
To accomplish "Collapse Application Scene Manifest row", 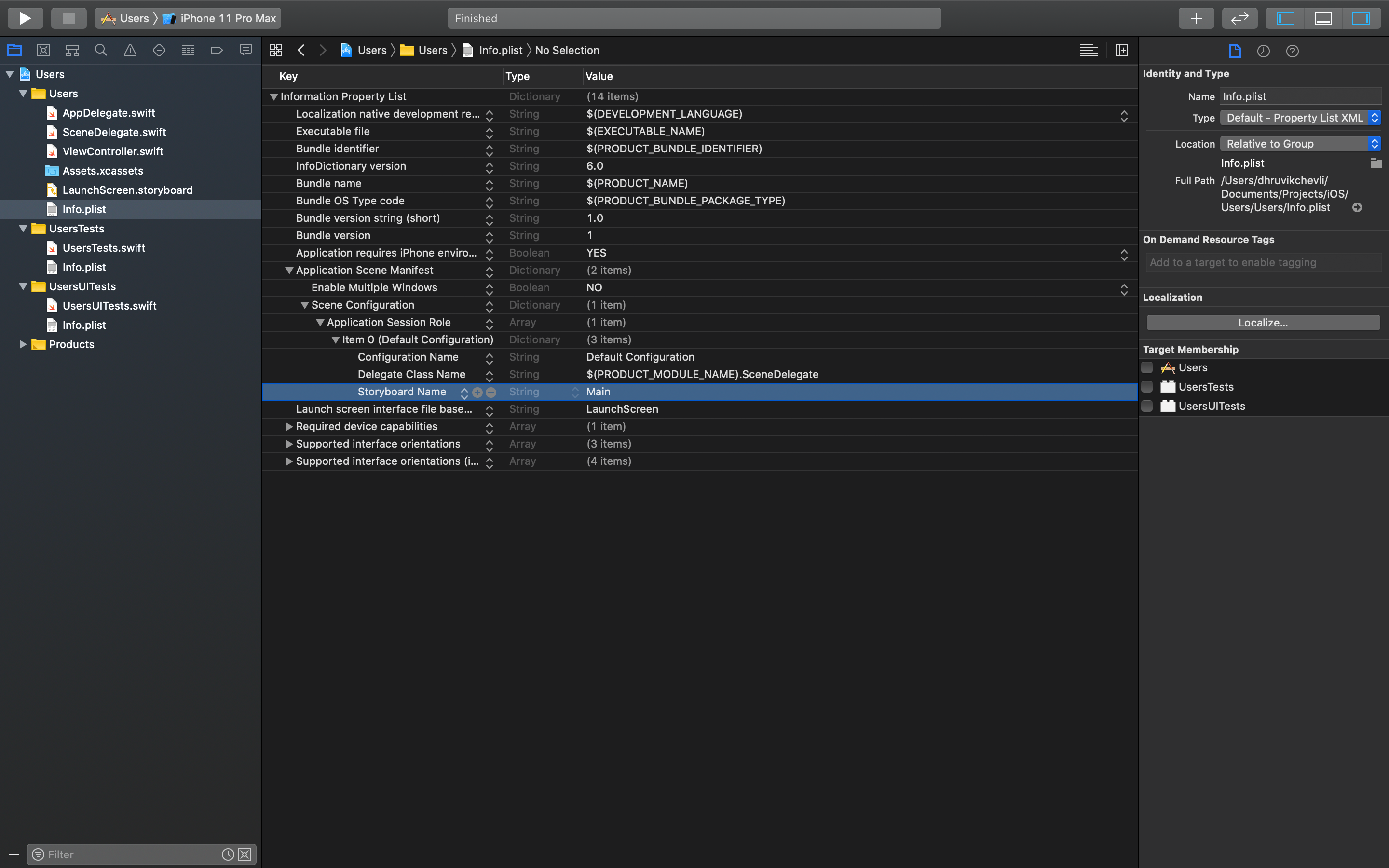I will [289, 271].
